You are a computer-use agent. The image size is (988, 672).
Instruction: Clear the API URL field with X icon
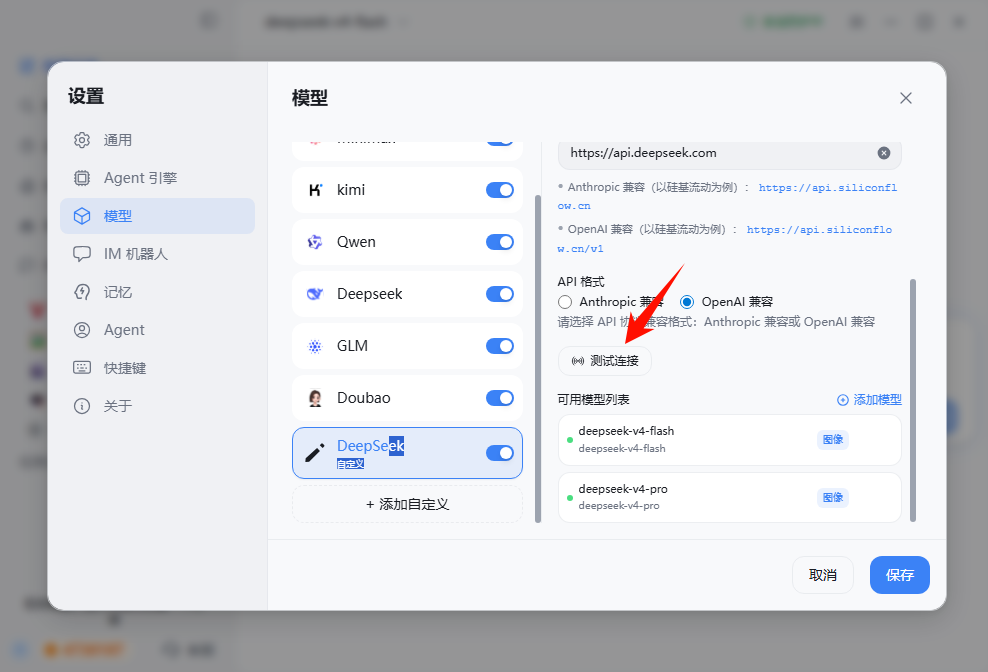click(884, 153)
